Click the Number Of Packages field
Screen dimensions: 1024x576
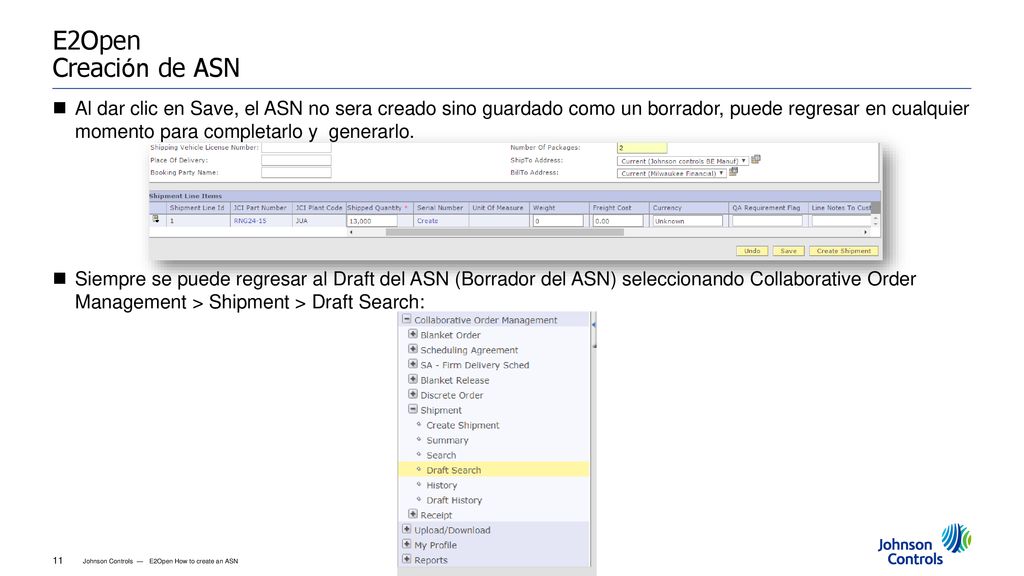642,148
